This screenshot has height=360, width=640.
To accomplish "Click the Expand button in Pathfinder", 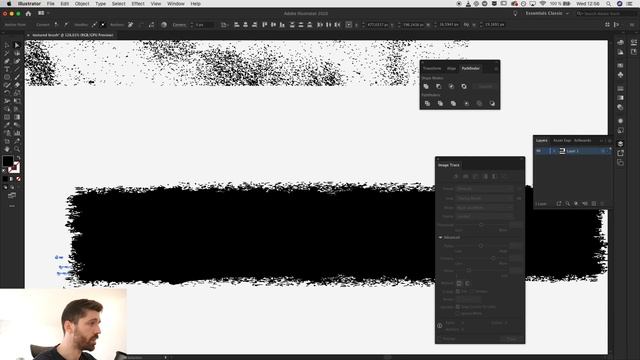I will click(485, 87).
